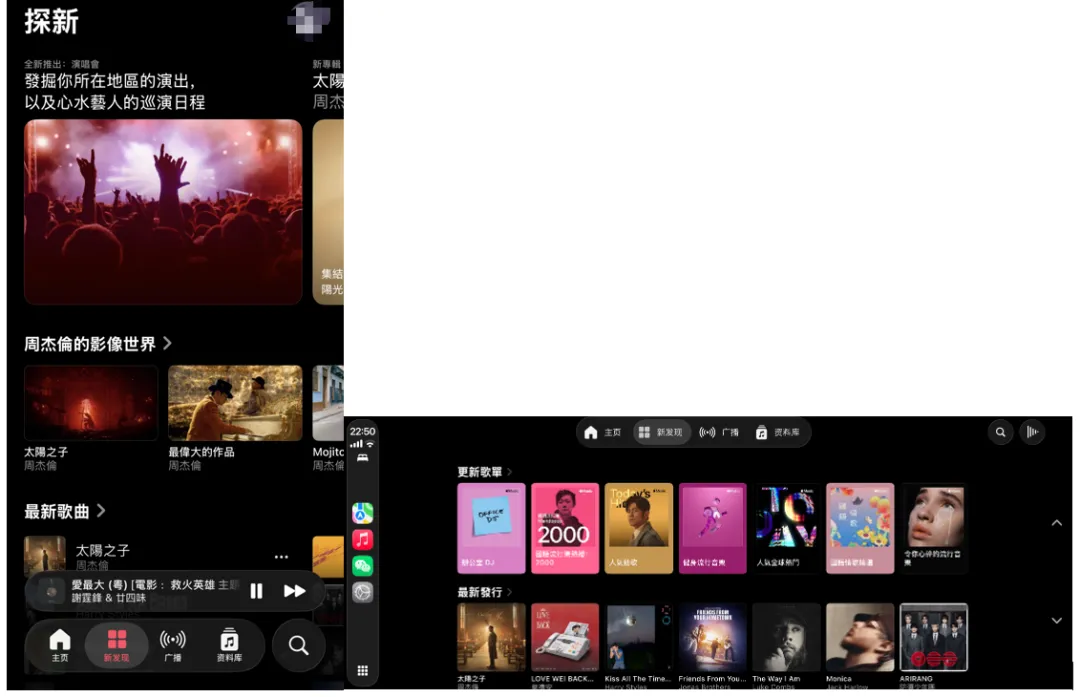Screen dimensions: 1080x697
Task: Open The Way I Am album cover
Action: (786, 637)
